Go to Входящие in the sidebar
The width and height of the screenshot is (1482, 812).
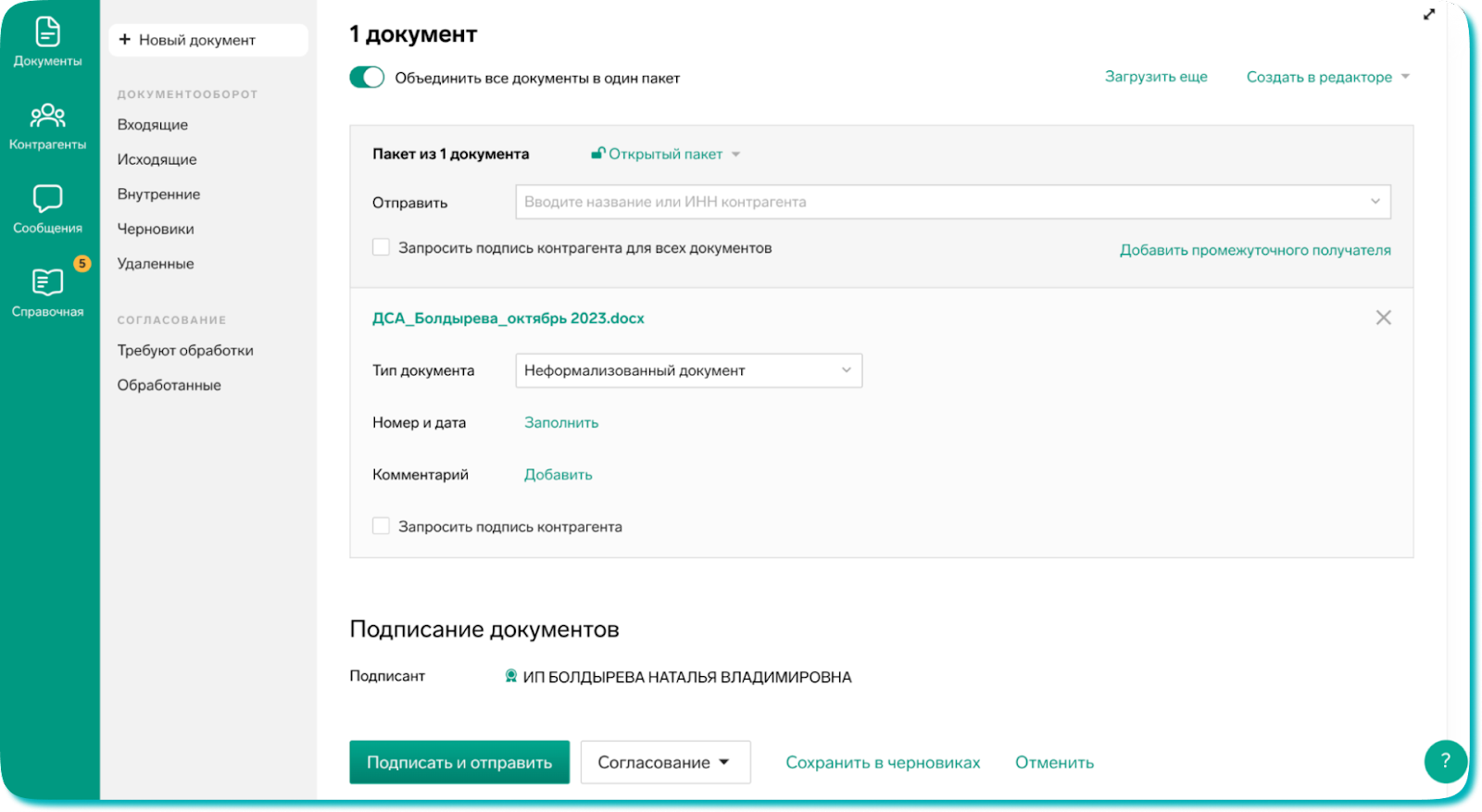[153, 125]
